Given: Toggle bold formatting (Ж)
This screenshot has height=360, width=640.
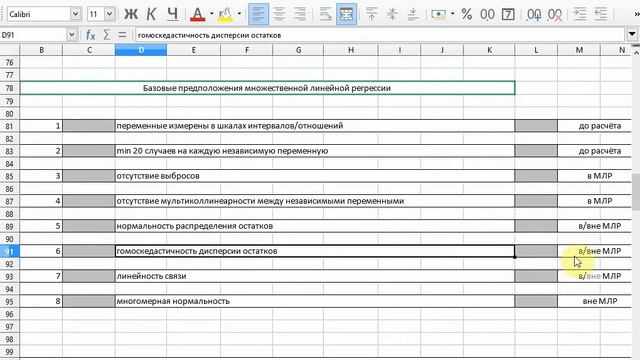Looking at the screenshot, I should [131, 14].
